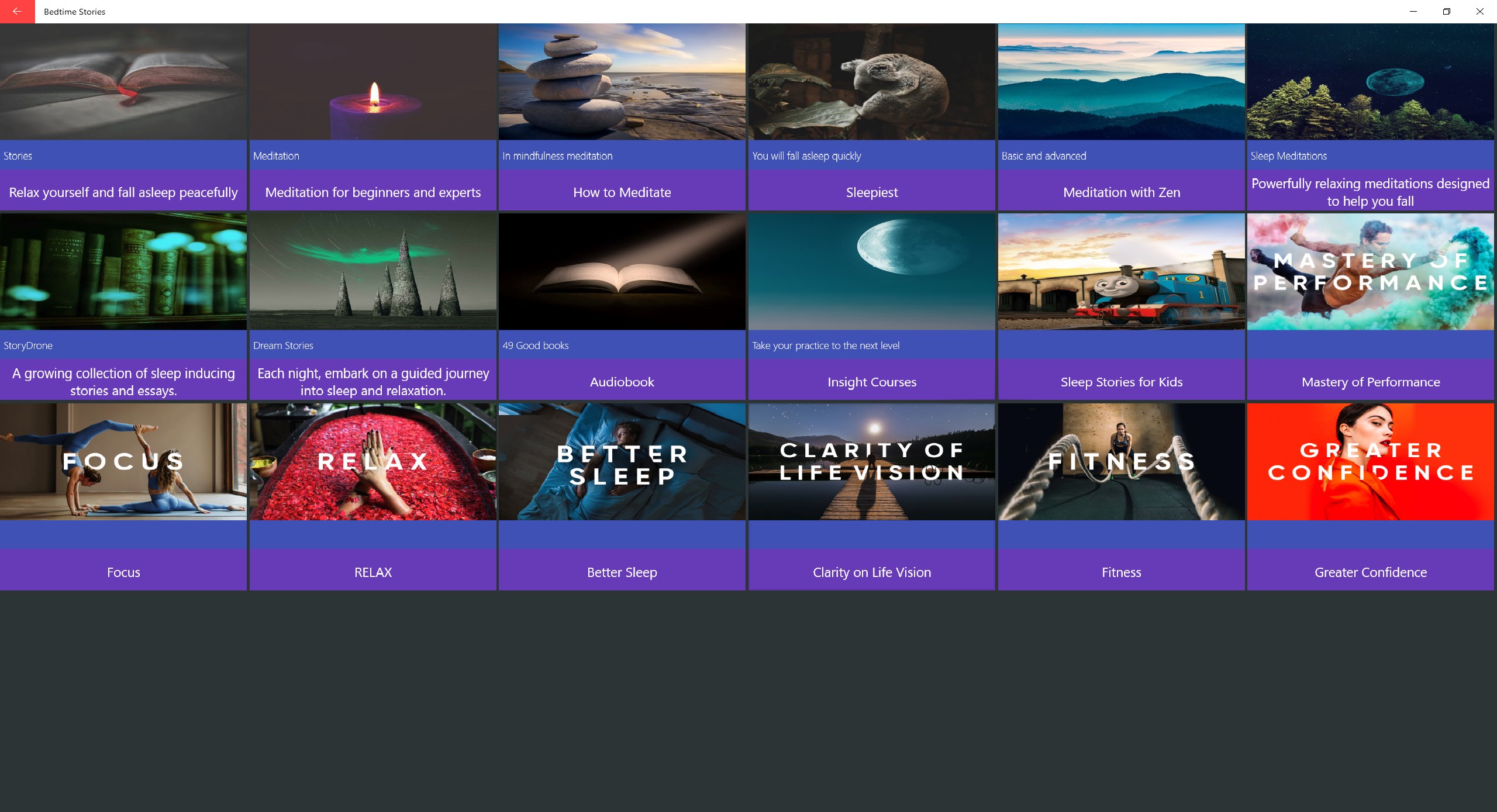Open the Fitness battle ropes tile
1497x812 pixels.
[1121, 462]
